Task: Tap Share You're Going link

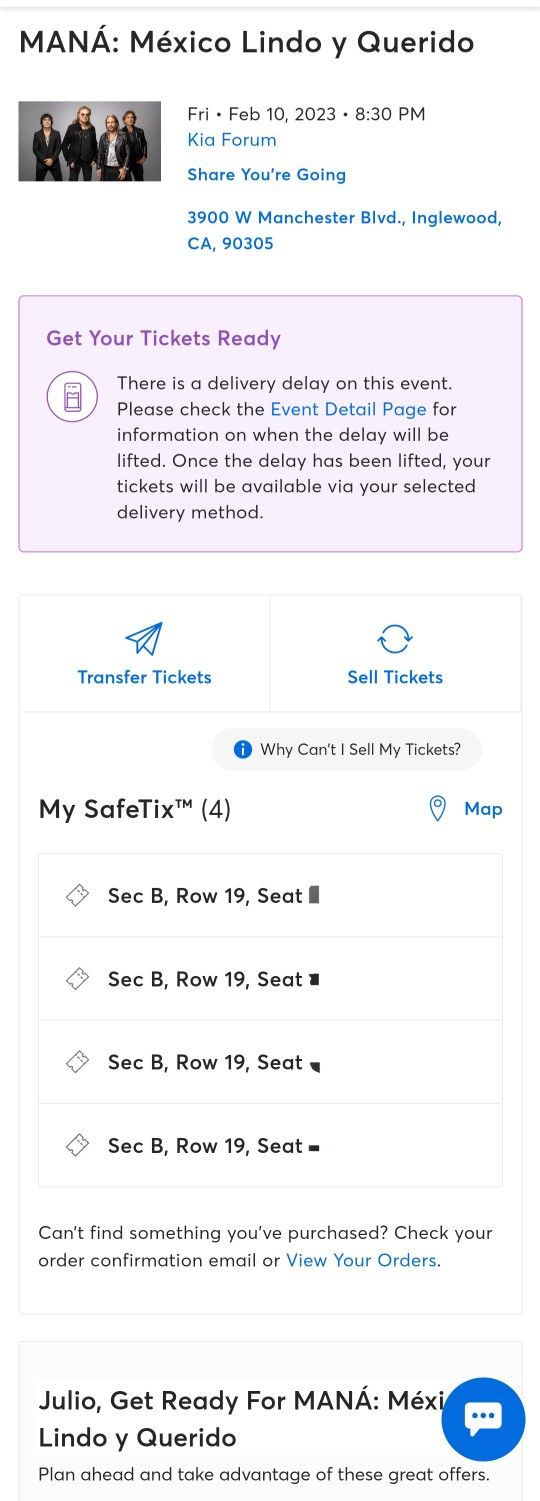Action: 267,174
